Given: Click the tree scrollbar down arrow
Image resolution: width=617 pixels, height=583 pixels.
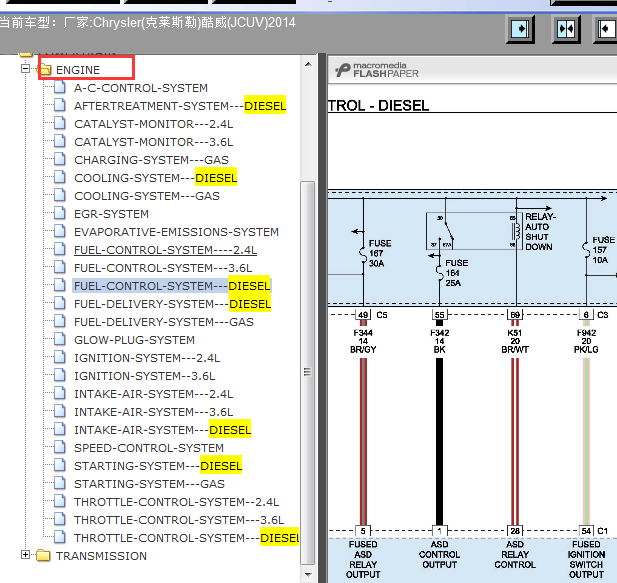Looking at the screenshot, I should pos(308,575).
